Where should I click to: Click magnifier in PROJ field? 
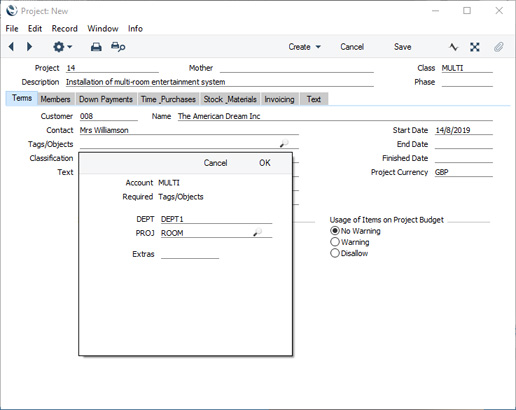coord(257,232)
